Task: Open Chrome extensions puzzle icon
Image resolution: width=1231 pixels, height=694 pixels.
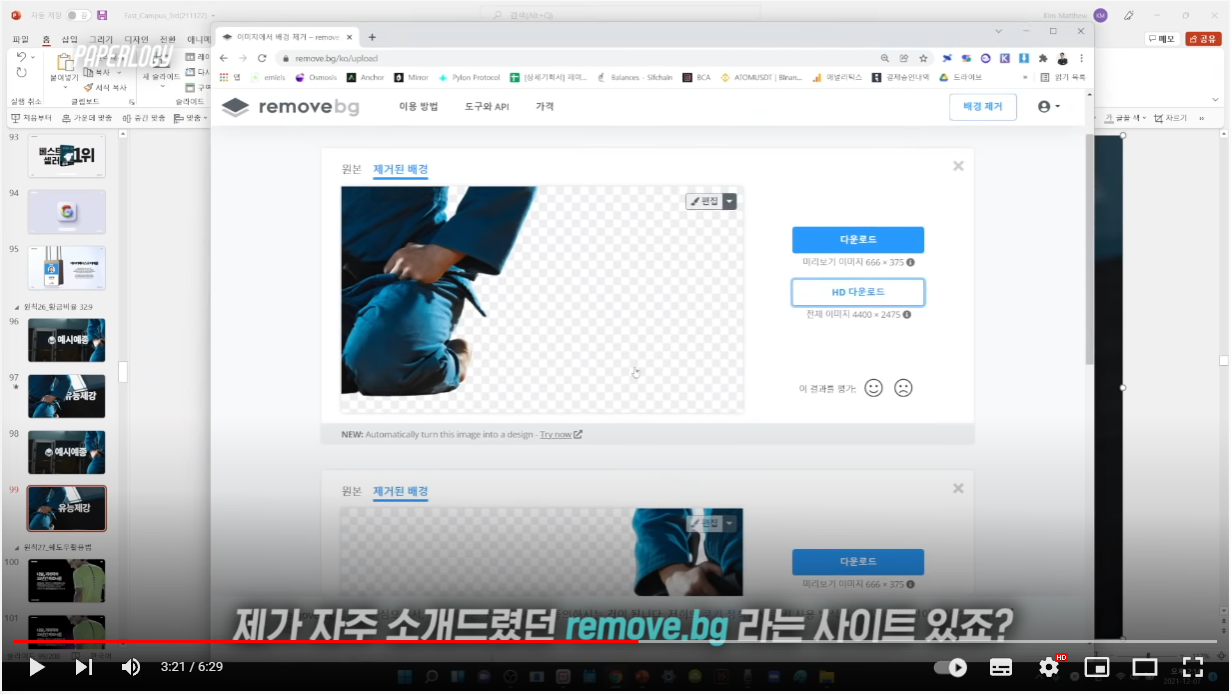Action: tap(1044, 58)
